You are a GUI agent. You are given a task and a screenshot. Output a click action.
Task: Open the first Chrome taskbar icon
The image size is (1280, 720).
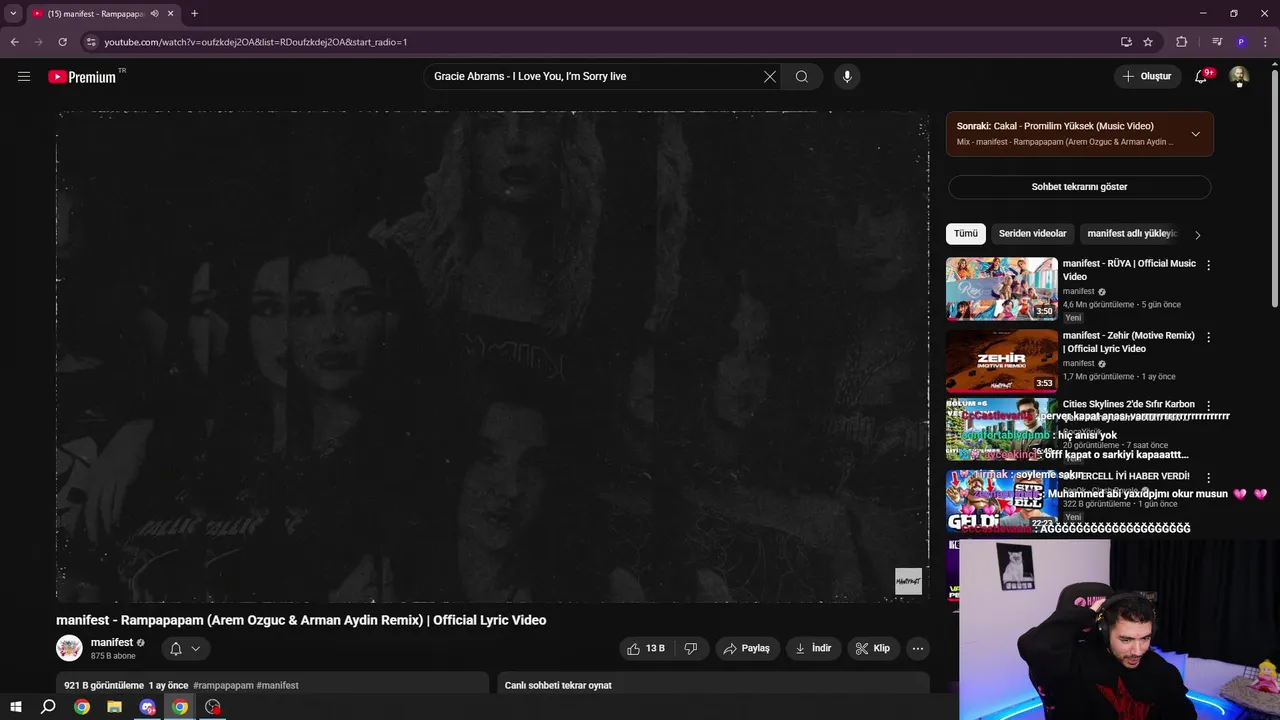pos(82,707)
